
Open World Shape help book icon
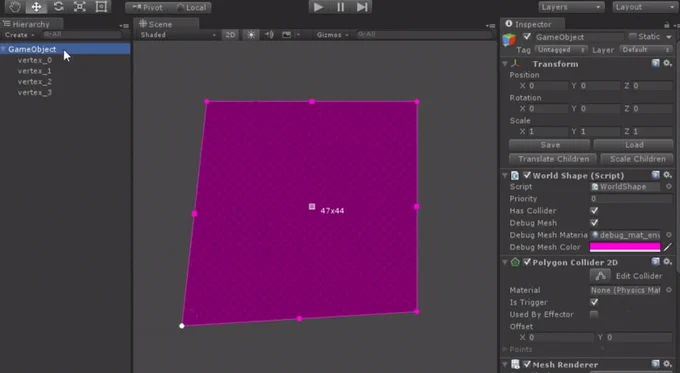click(x=655, y=175)
